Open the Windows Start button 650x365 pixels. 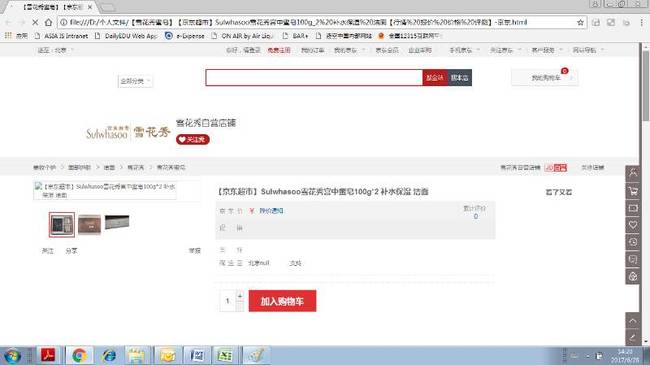click(12, 356)
